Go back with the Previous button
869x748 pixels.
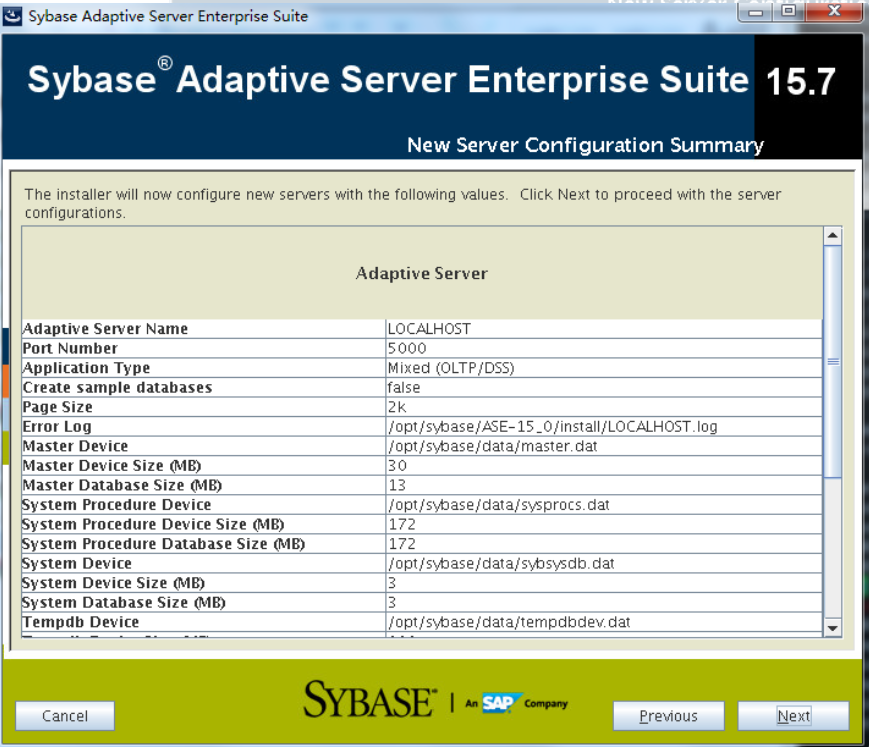[x=668, y=716]
